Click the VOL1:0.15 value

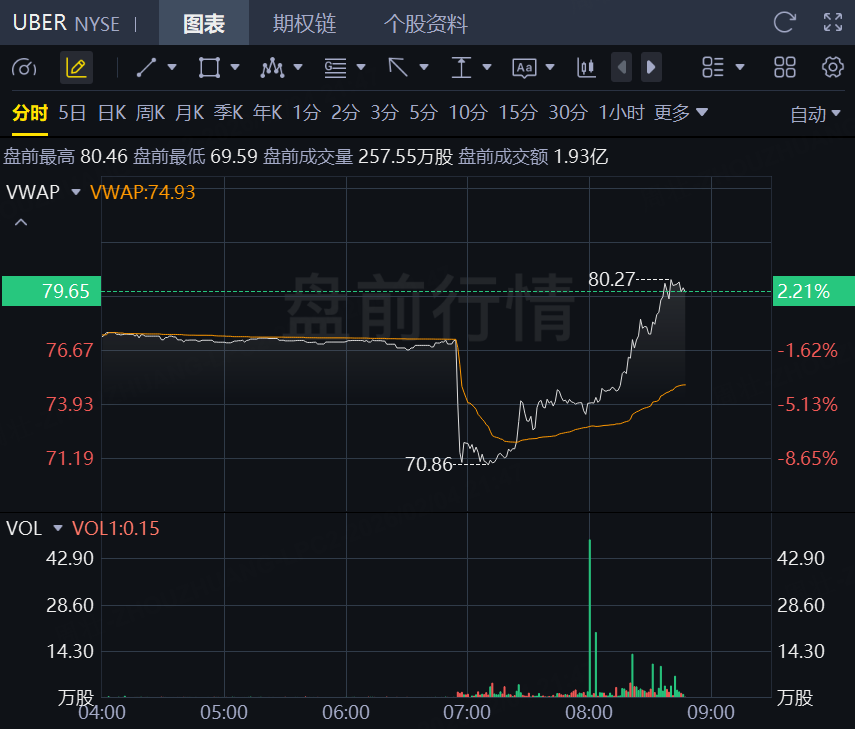116,528
